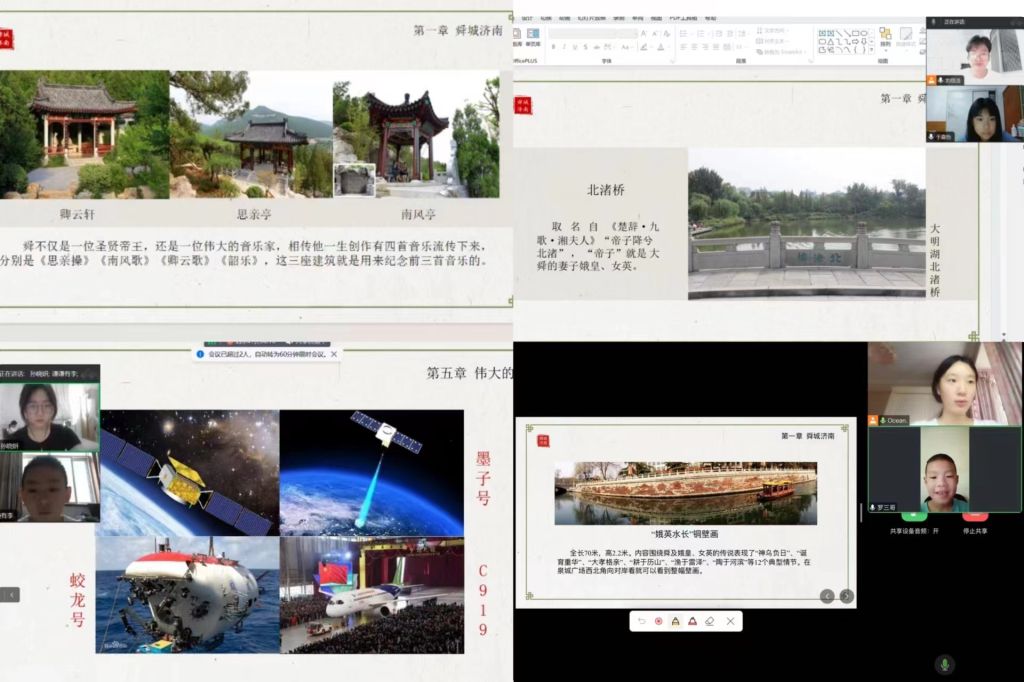Open the font color picker in ribbon

click(x=660, y=47)
